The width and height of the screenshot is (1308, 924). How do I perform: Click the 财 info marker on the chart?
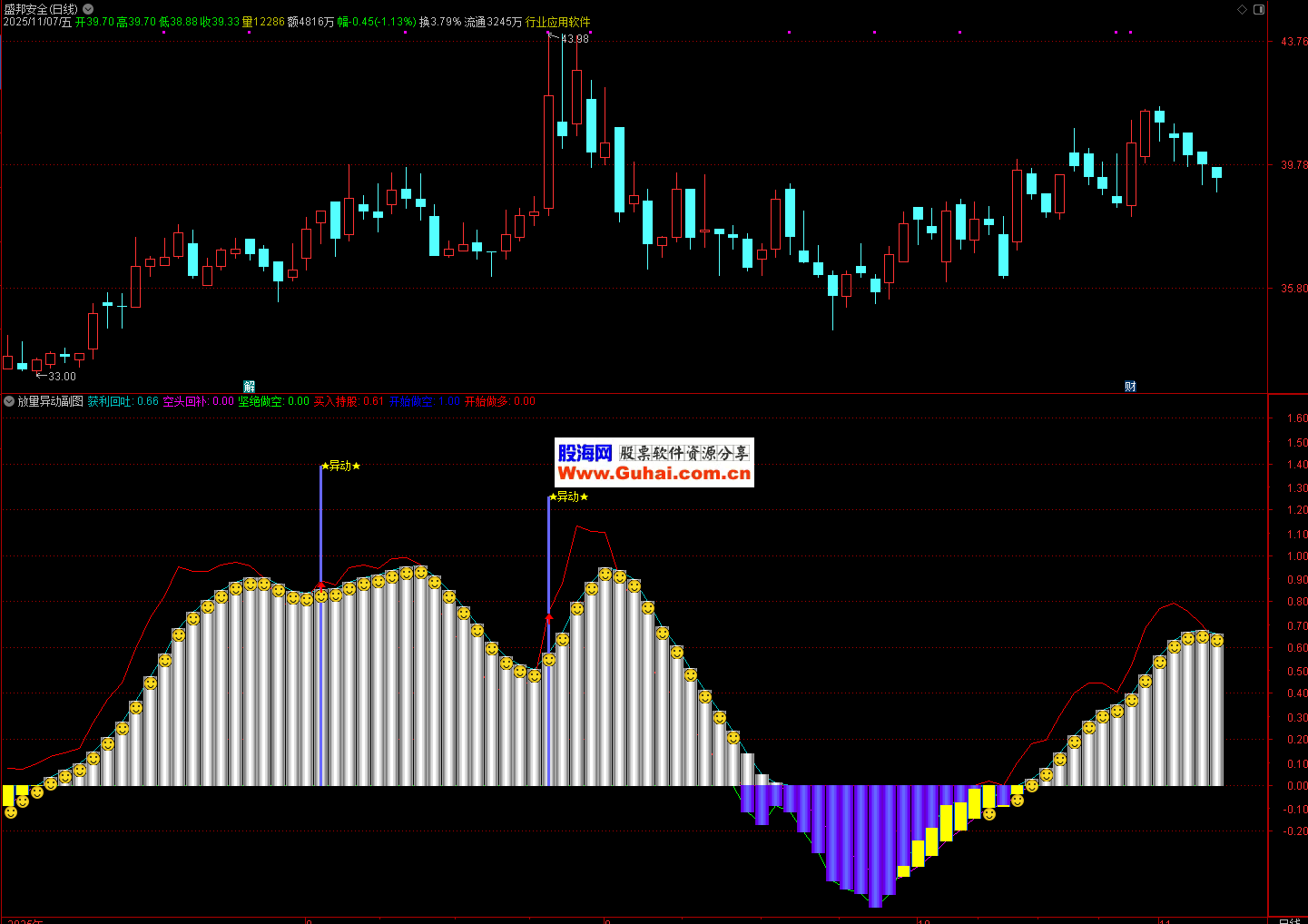[1130, 387]
